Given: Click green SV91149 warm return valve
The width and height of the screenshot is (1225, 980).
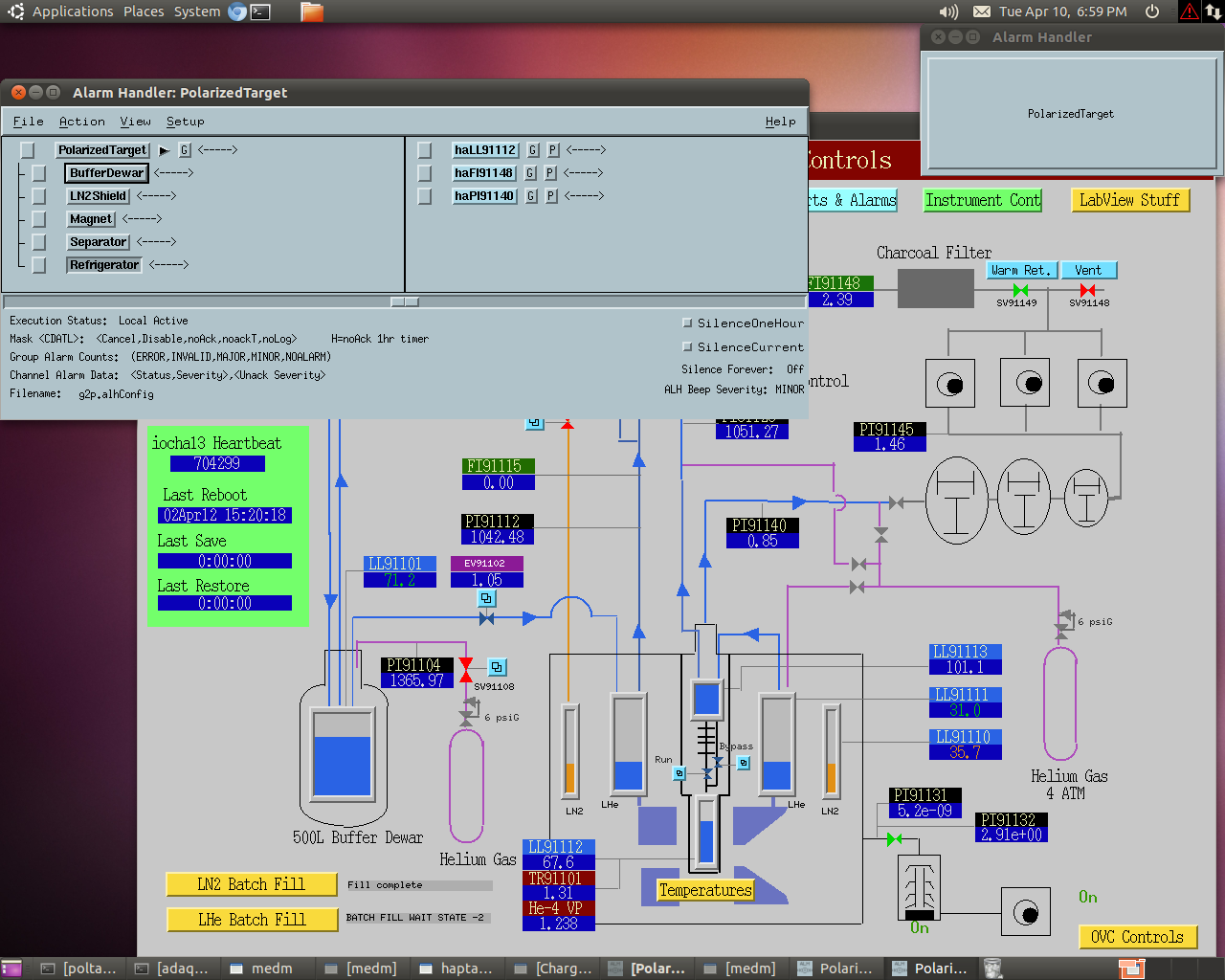Looking at the screenshot, I should click(1020, 290).
